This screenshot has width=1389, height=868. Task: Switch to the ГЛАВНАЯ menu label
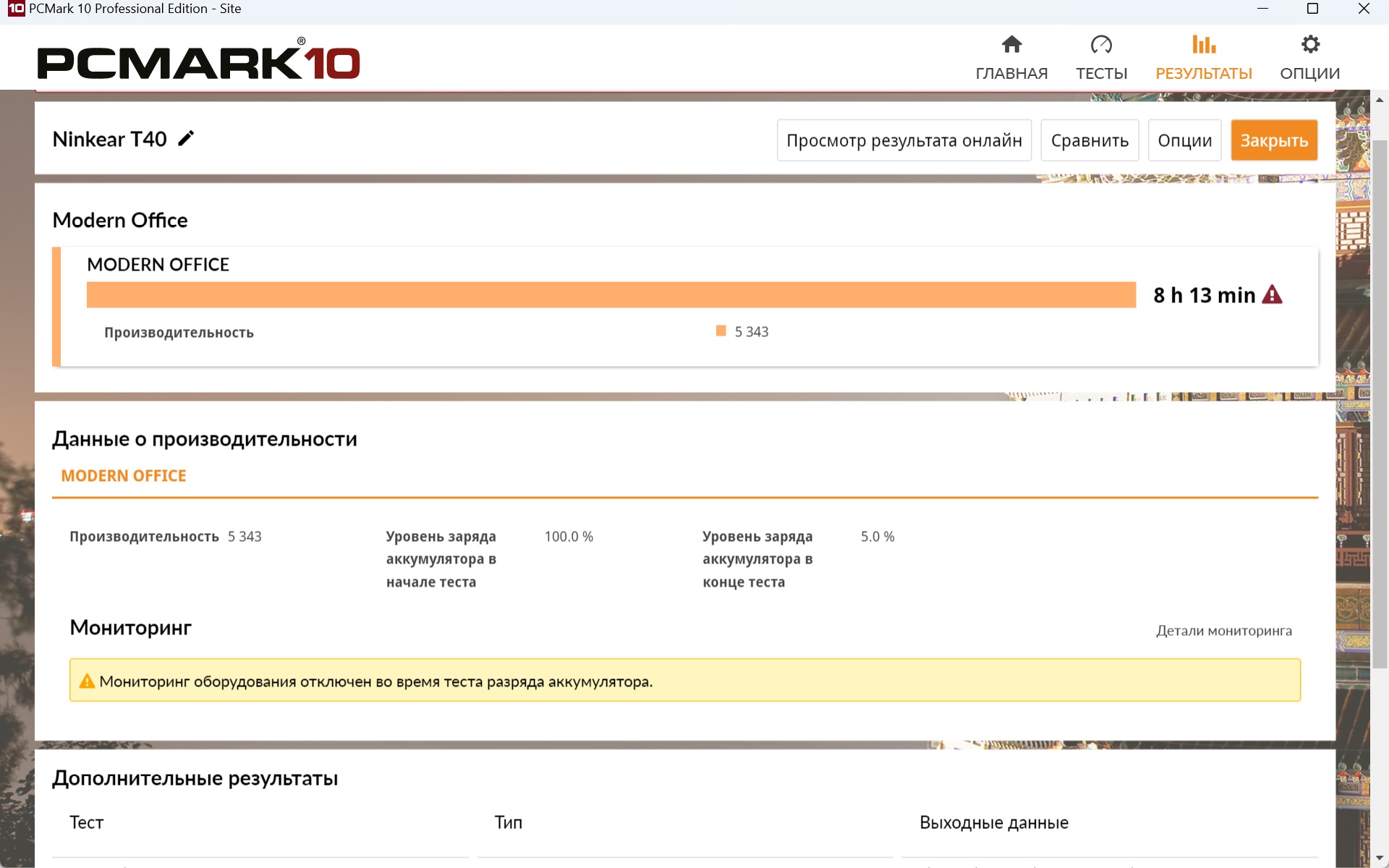[1011, 73]
